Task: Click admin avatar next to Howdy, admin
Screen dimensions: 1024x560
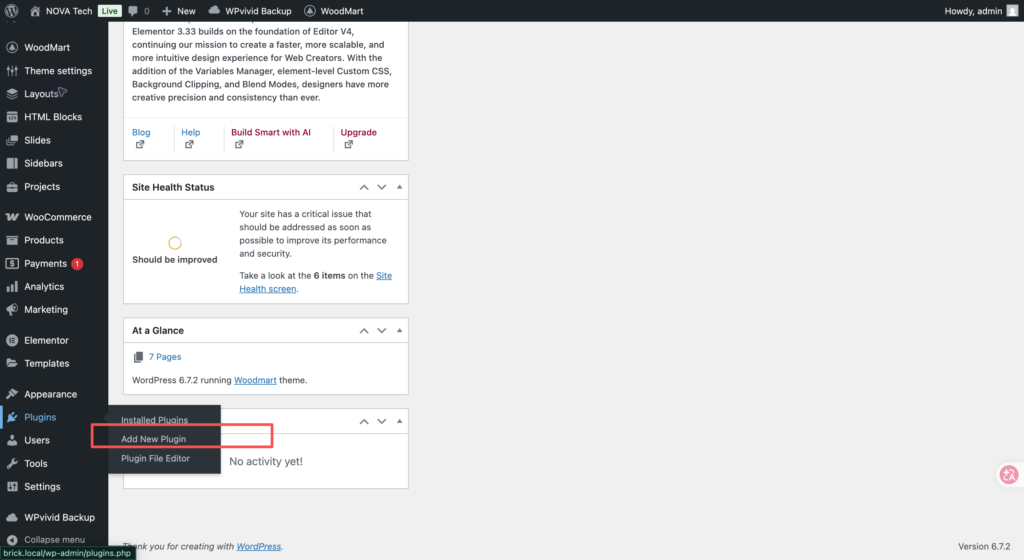Action: pos(1012,11)
